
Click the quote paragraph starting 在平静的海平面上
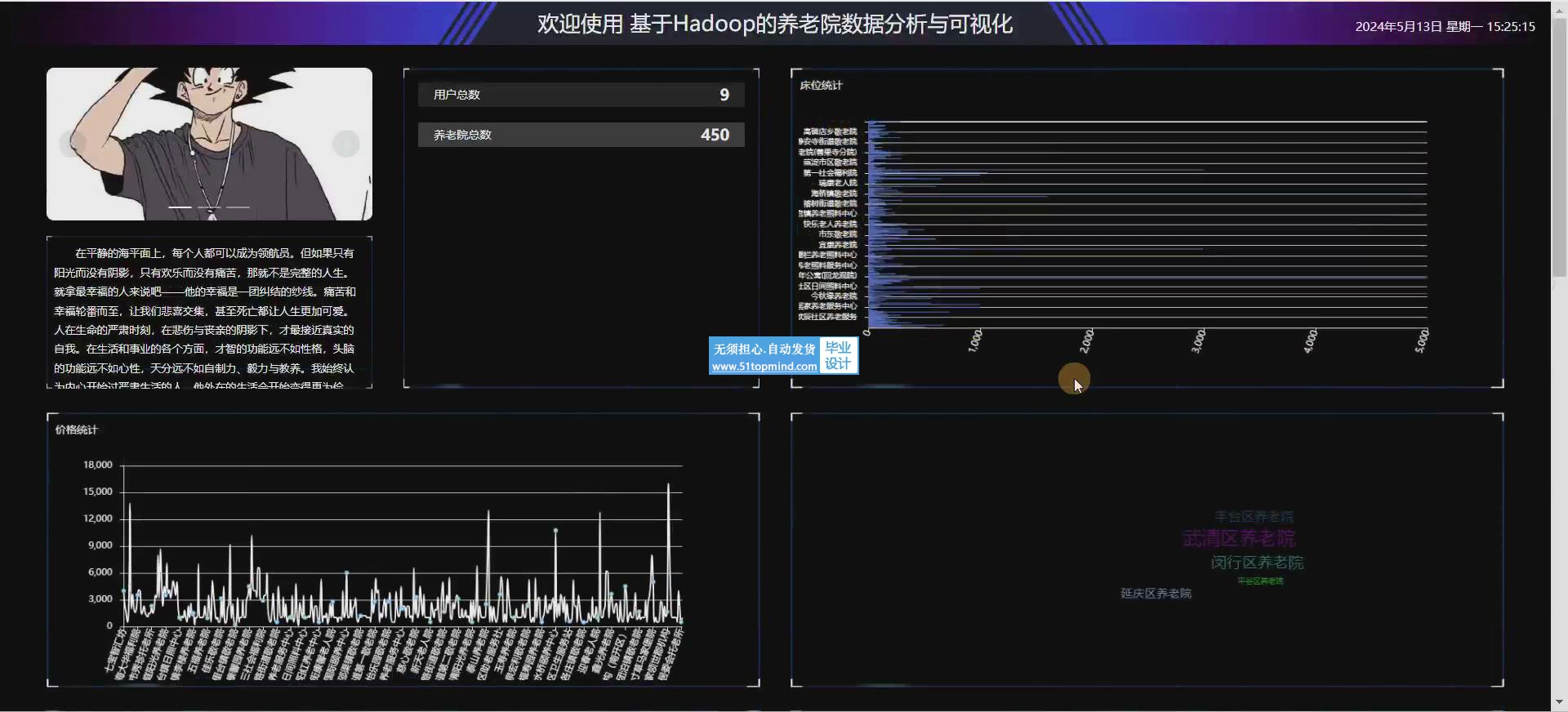[x=205, y=318]
